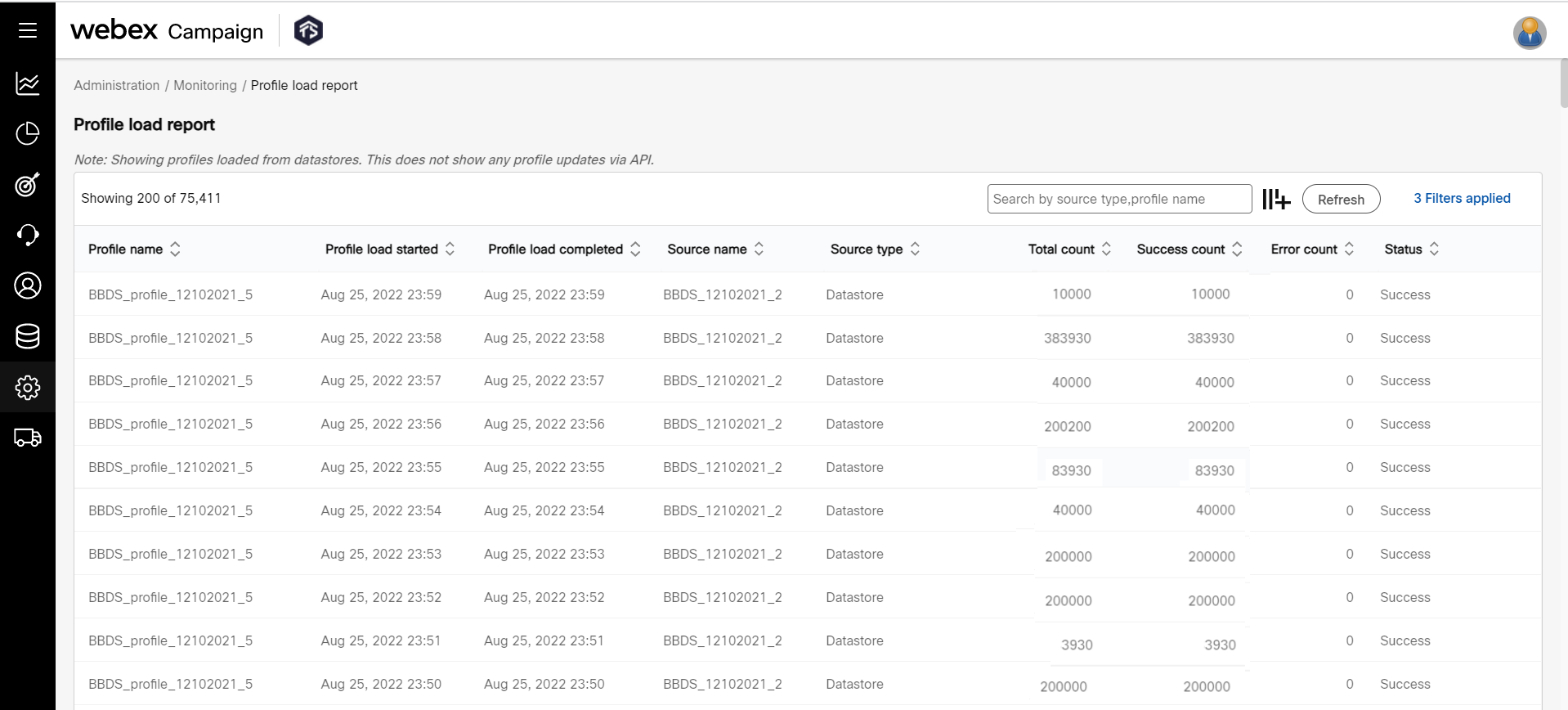Click profile name in 23:50 row

point(170,684)
